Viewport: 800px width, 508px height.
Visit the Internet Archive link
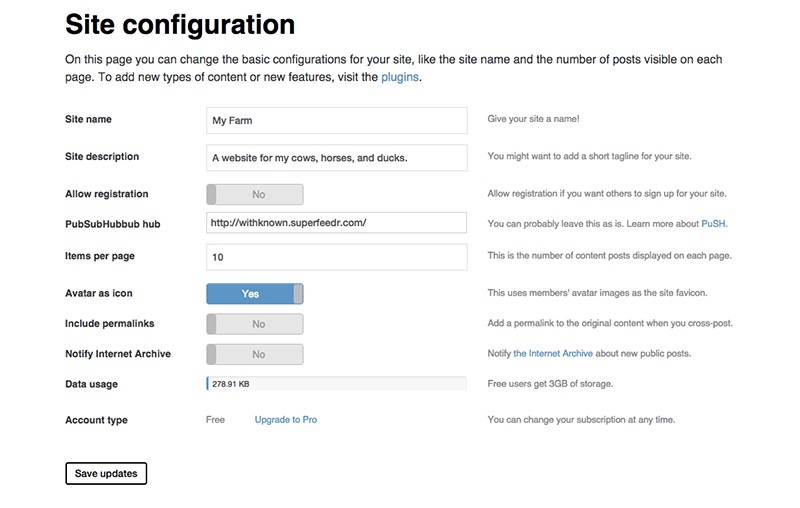(553, 353)
